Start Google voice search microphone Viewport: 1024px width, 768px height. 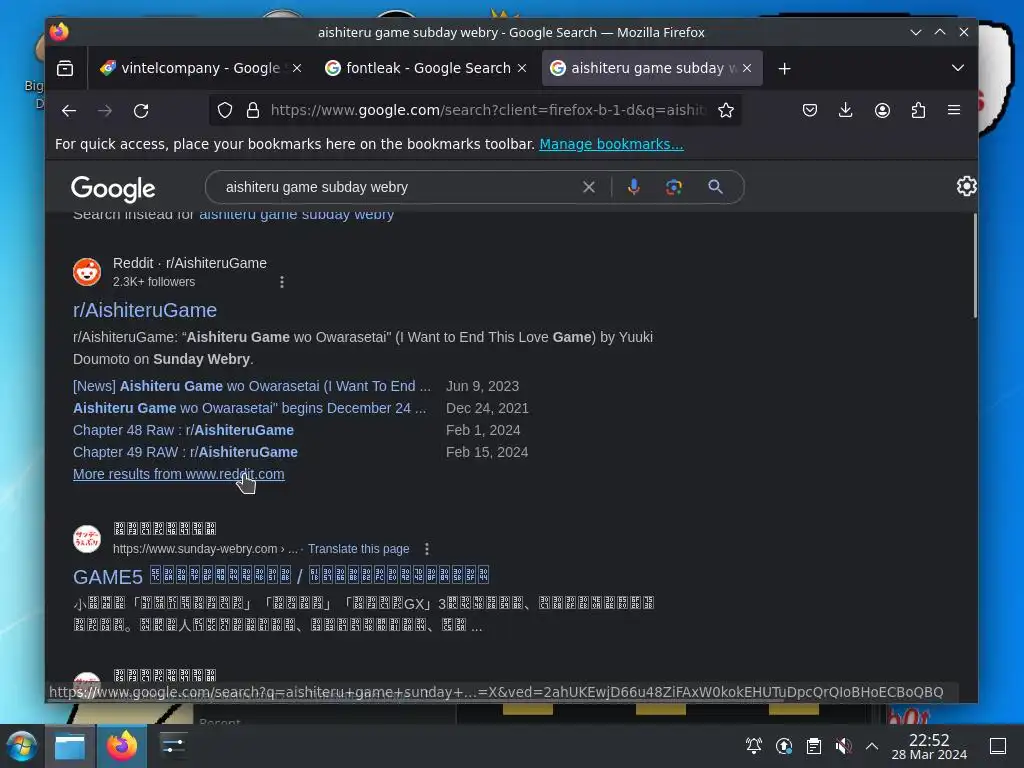coord(633,187)
